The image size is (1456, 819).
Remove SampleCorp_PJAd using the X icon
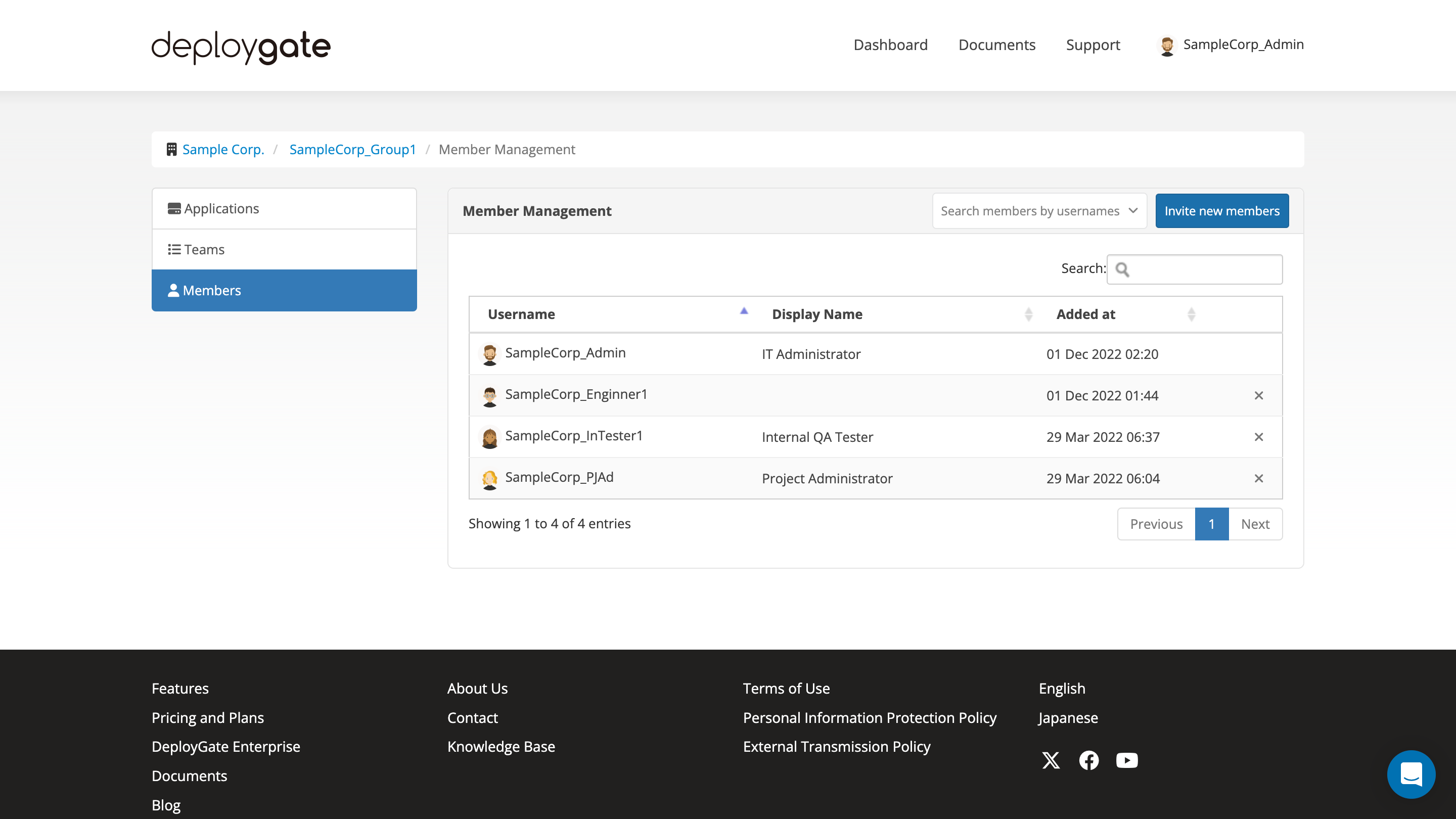tap(1258, 478)
